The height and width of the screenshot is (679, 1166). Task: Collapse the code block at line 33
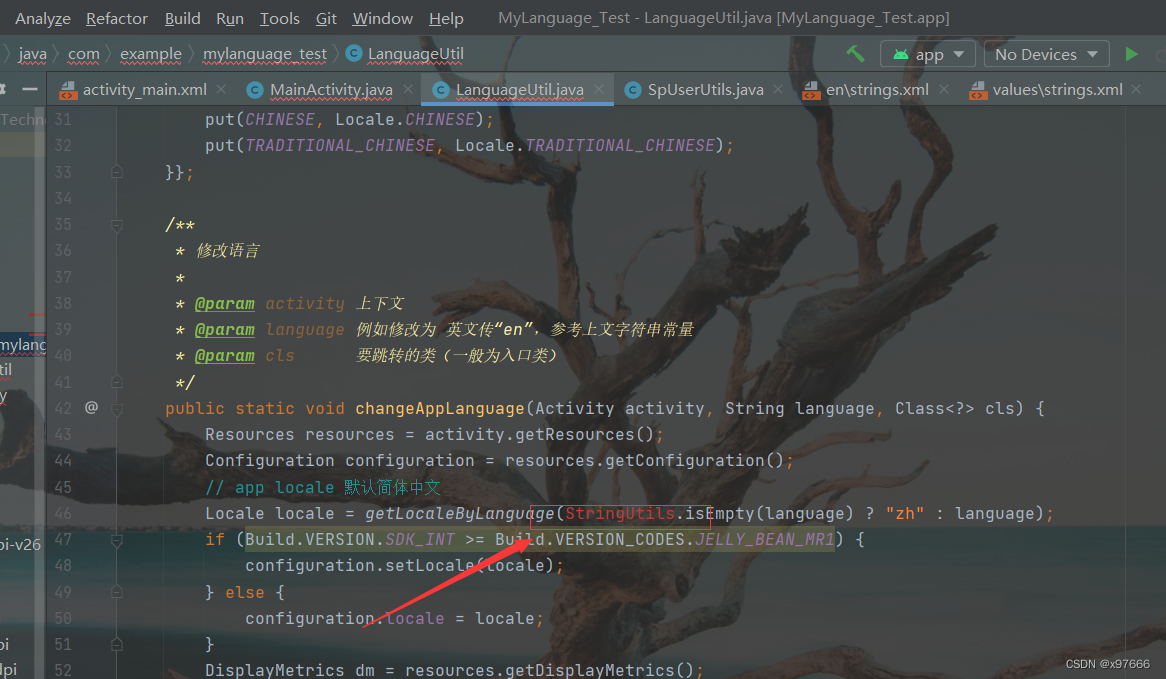coord(117,173)
